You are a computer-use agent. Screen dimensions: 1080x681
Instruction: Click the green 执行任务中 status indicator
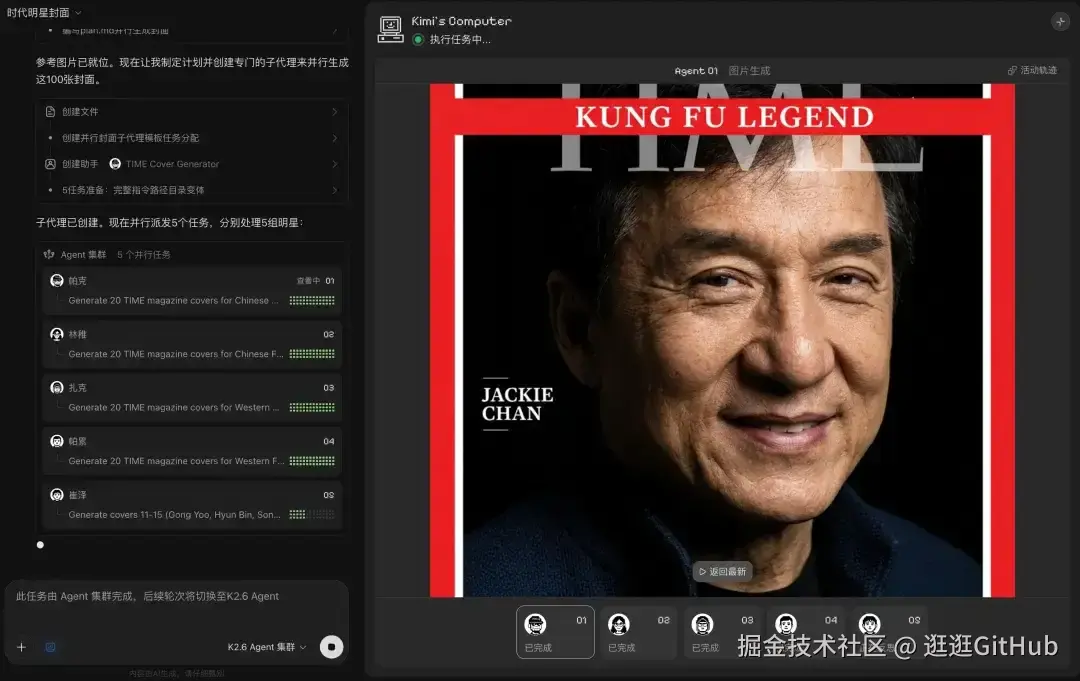point(417,40)
